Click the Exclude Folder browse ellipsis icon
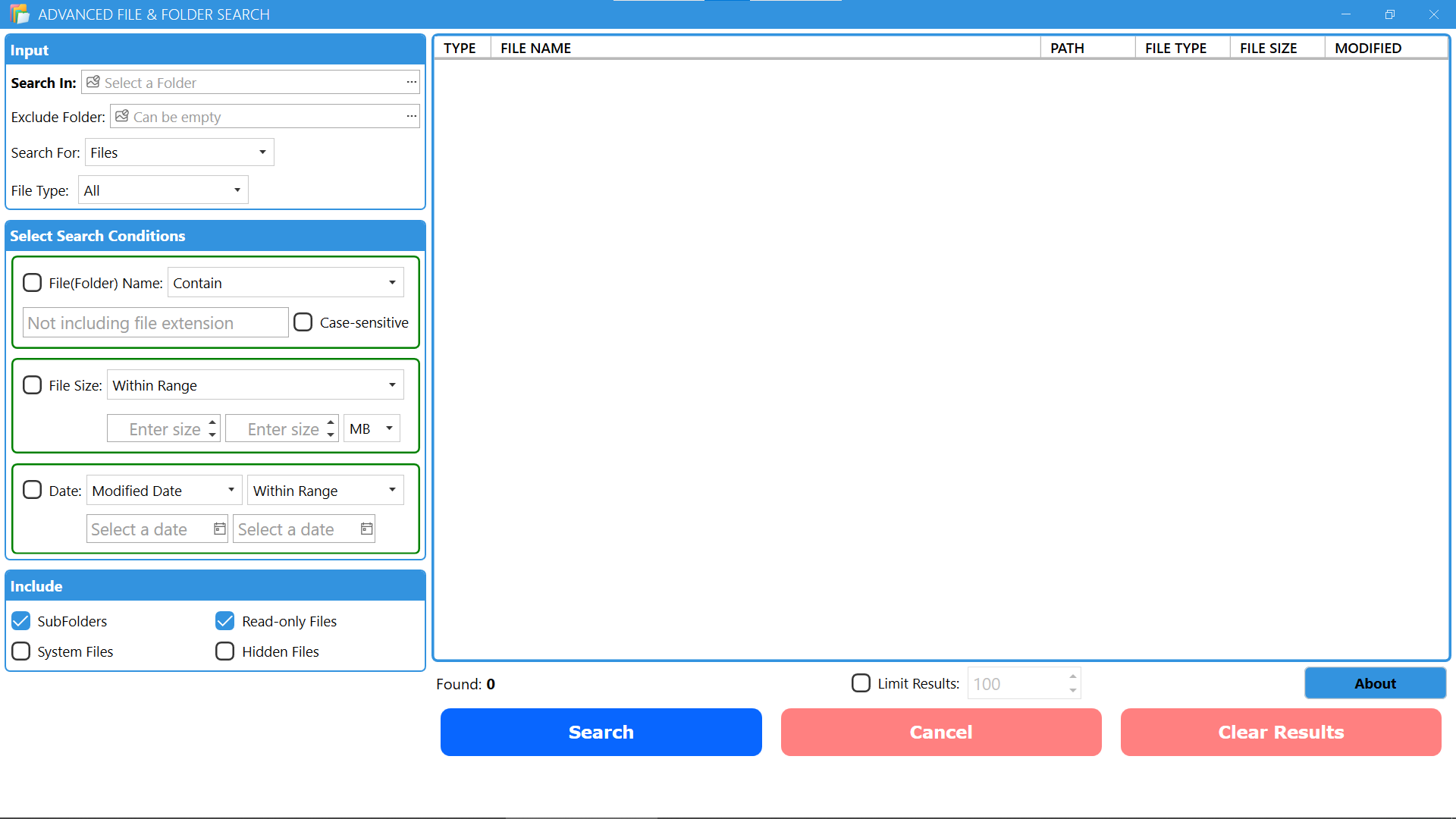This screenshot has height=819, width=1456. [x=411, y=116]
